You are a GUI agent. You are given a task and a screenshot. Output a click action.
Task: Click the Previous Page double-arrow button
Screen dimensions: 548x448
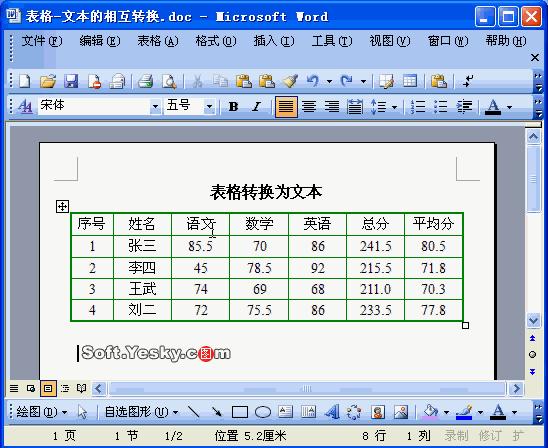(x=533, y=338)
